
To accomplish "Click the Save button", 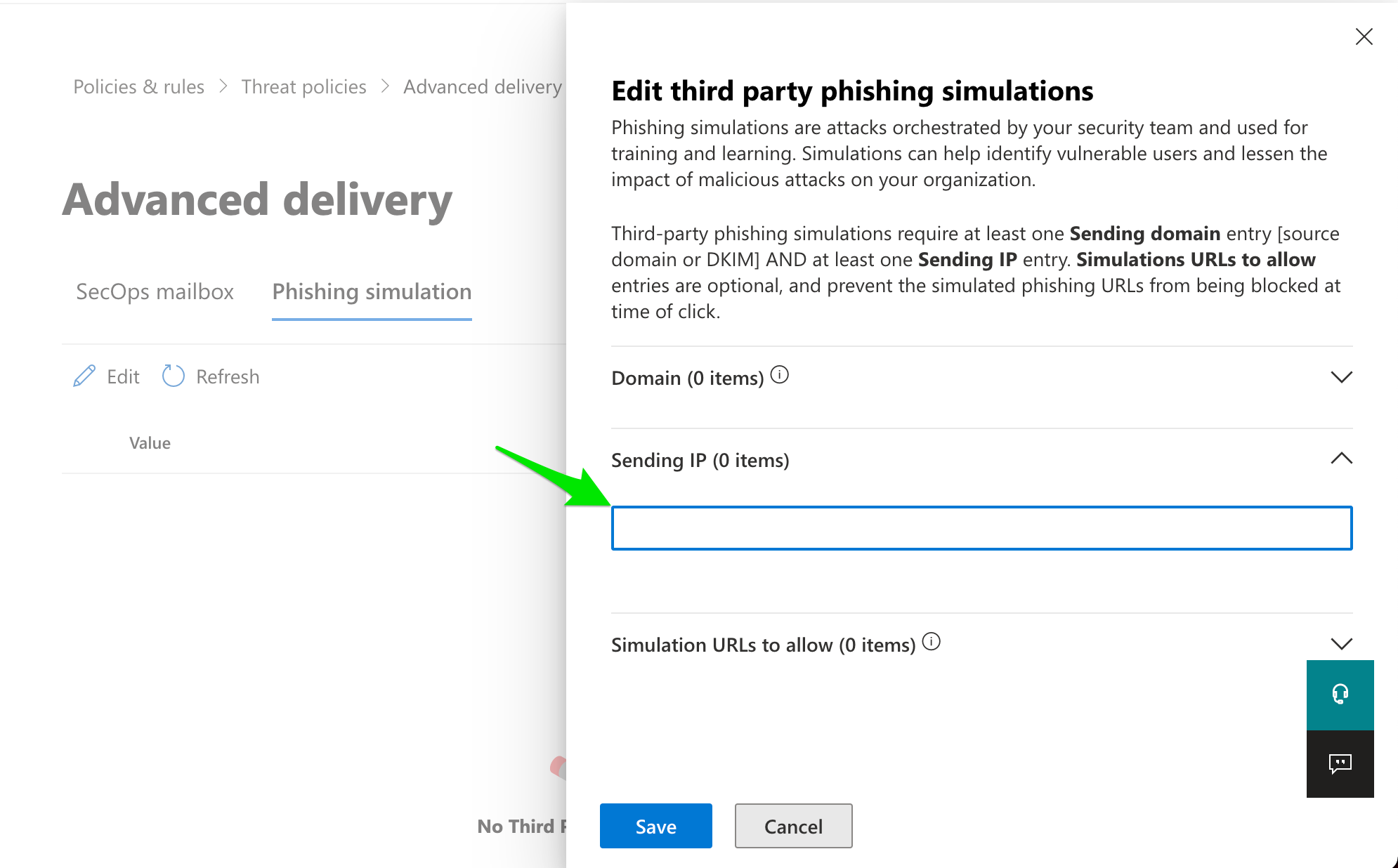I will pos(656,826).
